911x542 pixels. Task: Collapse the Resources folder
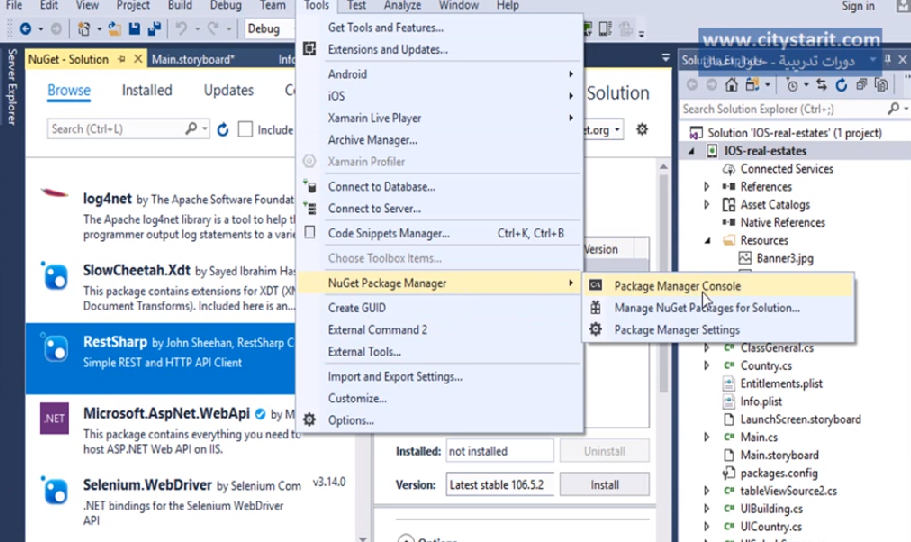(x=707, y=241)
